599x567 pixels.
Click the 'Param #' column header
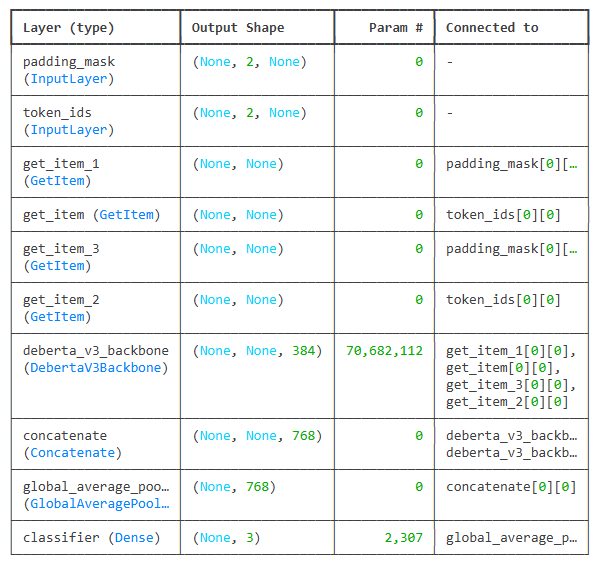(396, 28)
